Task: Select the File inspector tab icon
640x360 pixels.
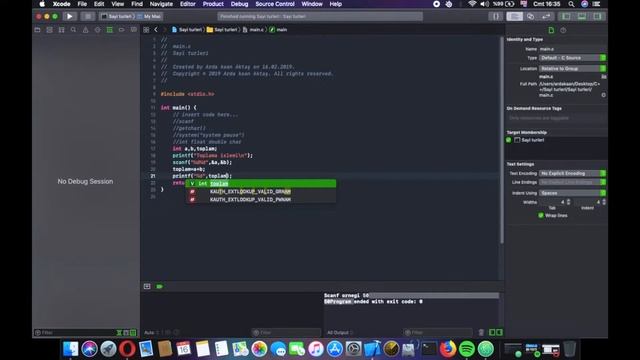Action: pyautogui.click(x=551, y=30)
